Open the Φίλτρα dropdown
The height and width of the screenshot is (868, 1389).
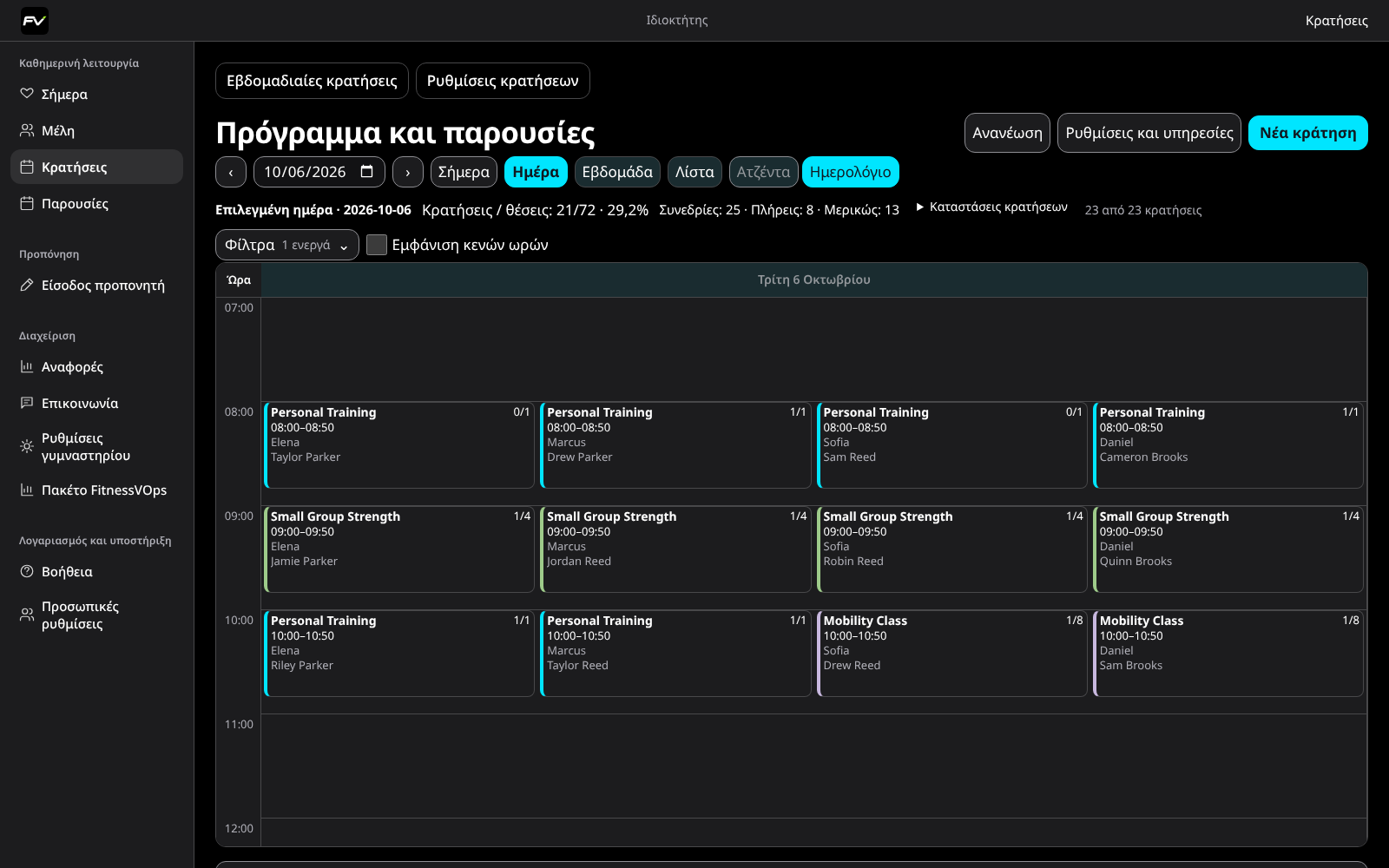(287, 245)
